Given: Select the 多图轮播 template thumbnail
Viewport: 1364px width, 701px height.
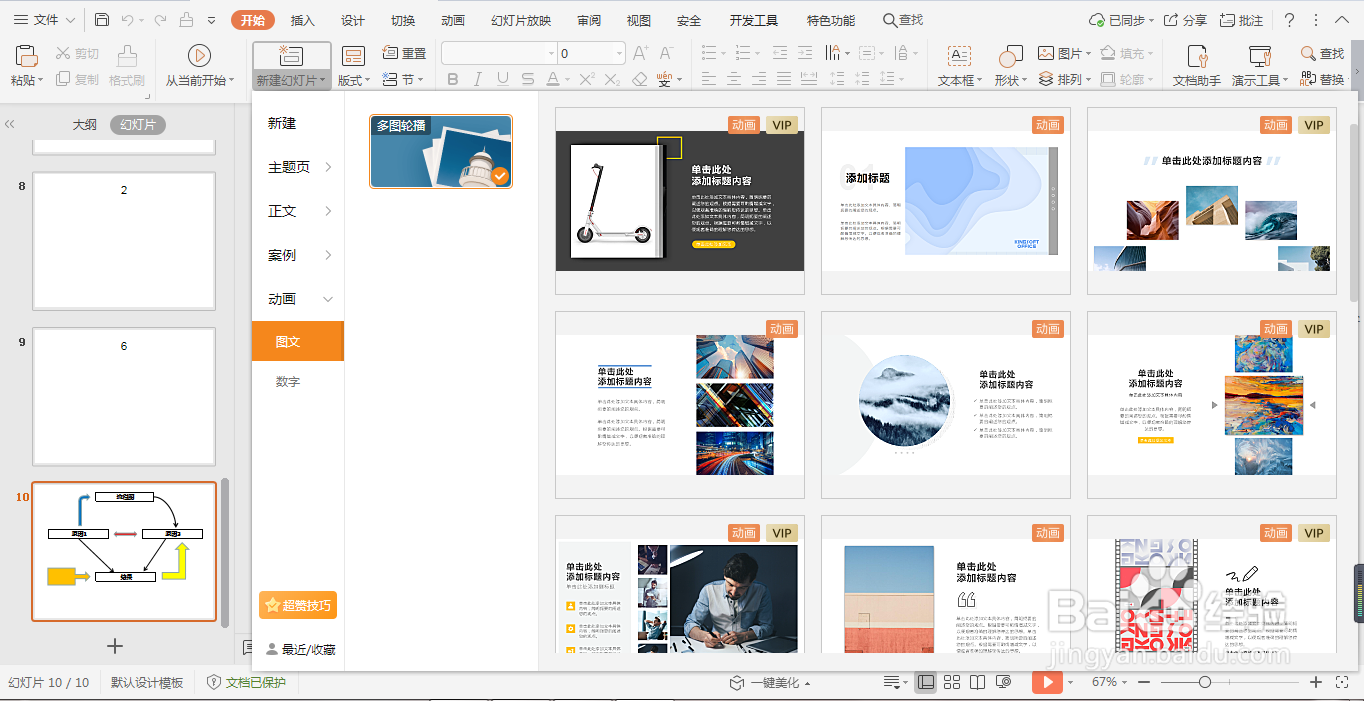Looking at the screenshot, I should pyautogui.click(x=440, y=153).
